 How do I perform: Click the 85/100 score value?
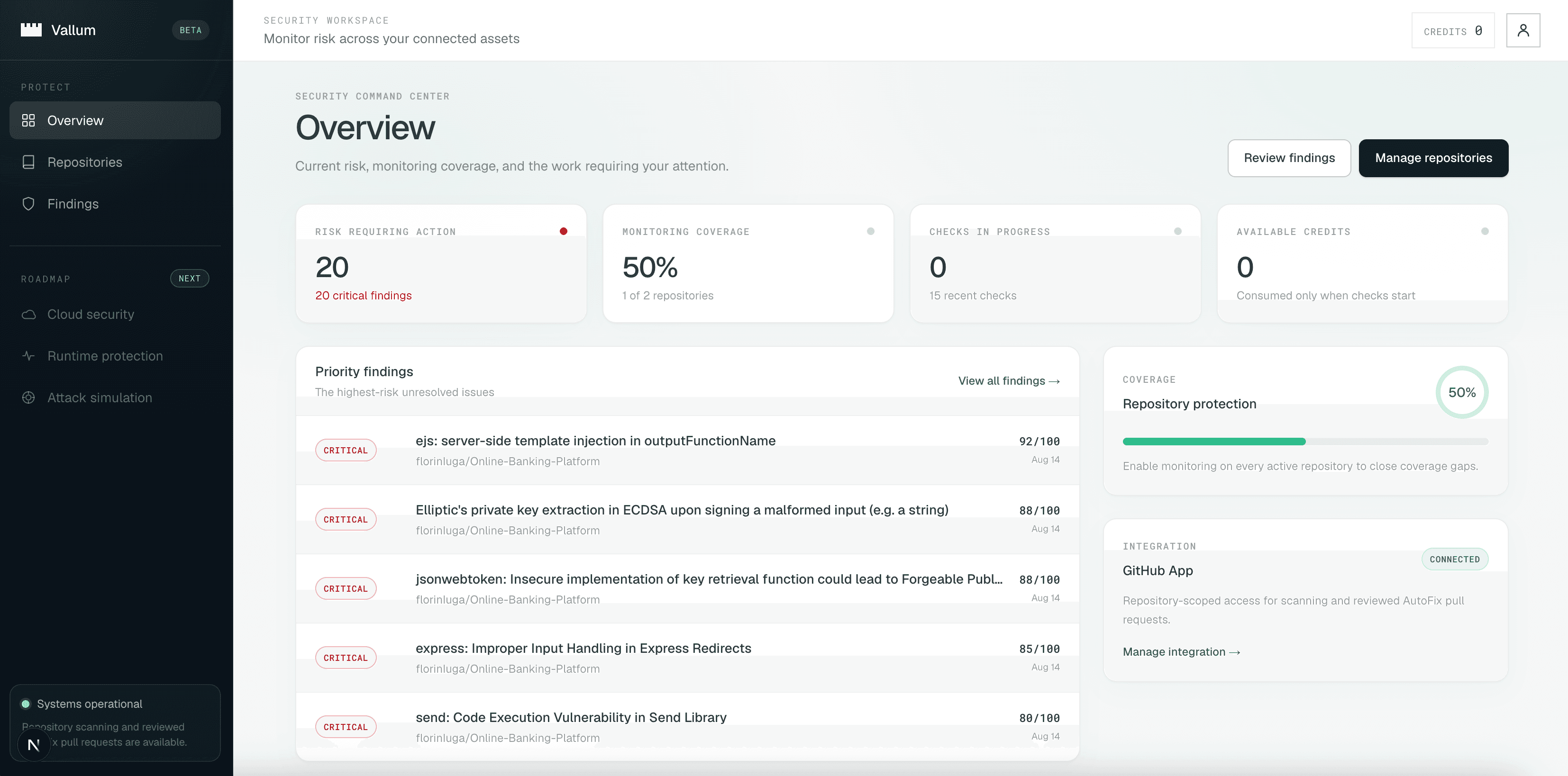tap(1039, 649)
